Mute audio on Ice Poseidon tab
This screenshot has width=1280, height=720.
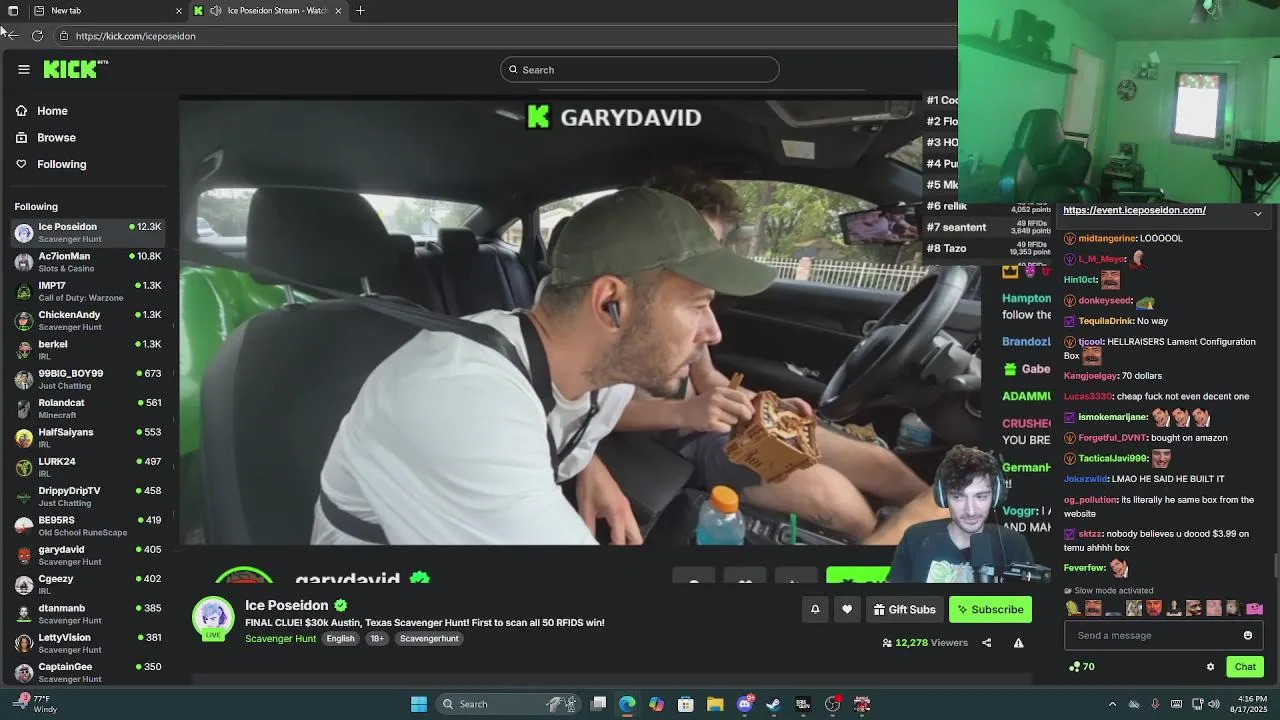pos(216,11)
